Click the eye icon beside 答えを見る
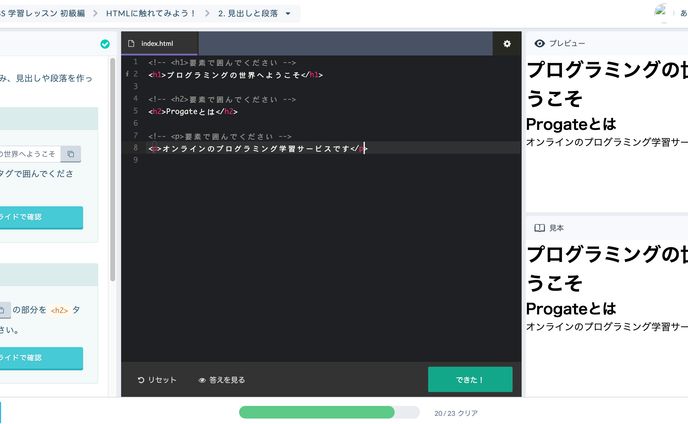 202,380
